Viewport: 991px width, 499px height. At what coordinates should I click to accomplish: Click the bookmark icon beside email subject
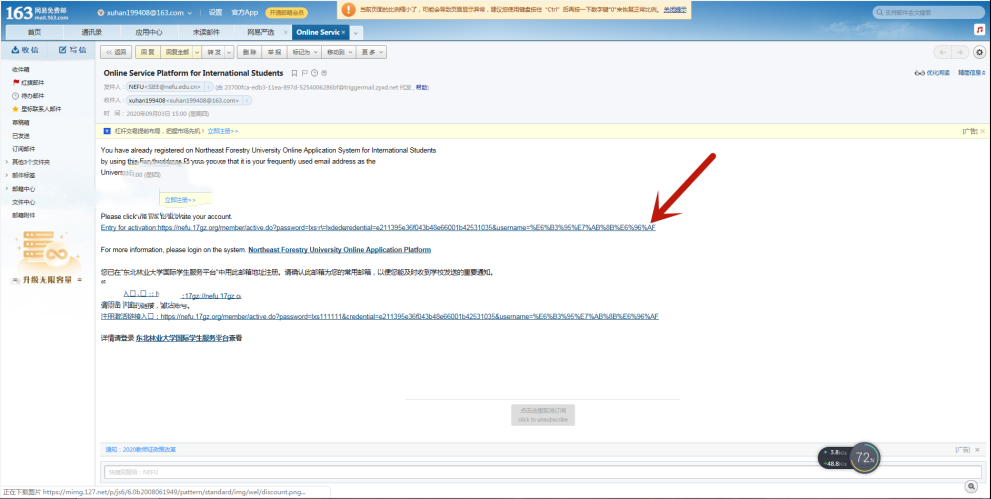pyautogui.click(x=293, y=73)
